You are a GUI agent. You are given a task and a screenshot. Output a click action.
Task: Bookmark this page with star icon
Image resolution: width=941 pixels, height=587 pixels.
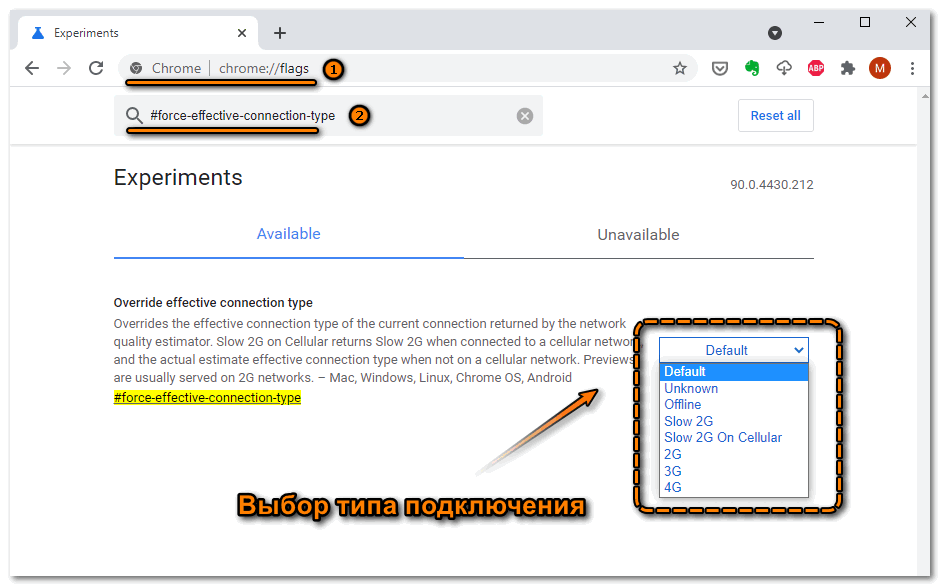point(680,68)
